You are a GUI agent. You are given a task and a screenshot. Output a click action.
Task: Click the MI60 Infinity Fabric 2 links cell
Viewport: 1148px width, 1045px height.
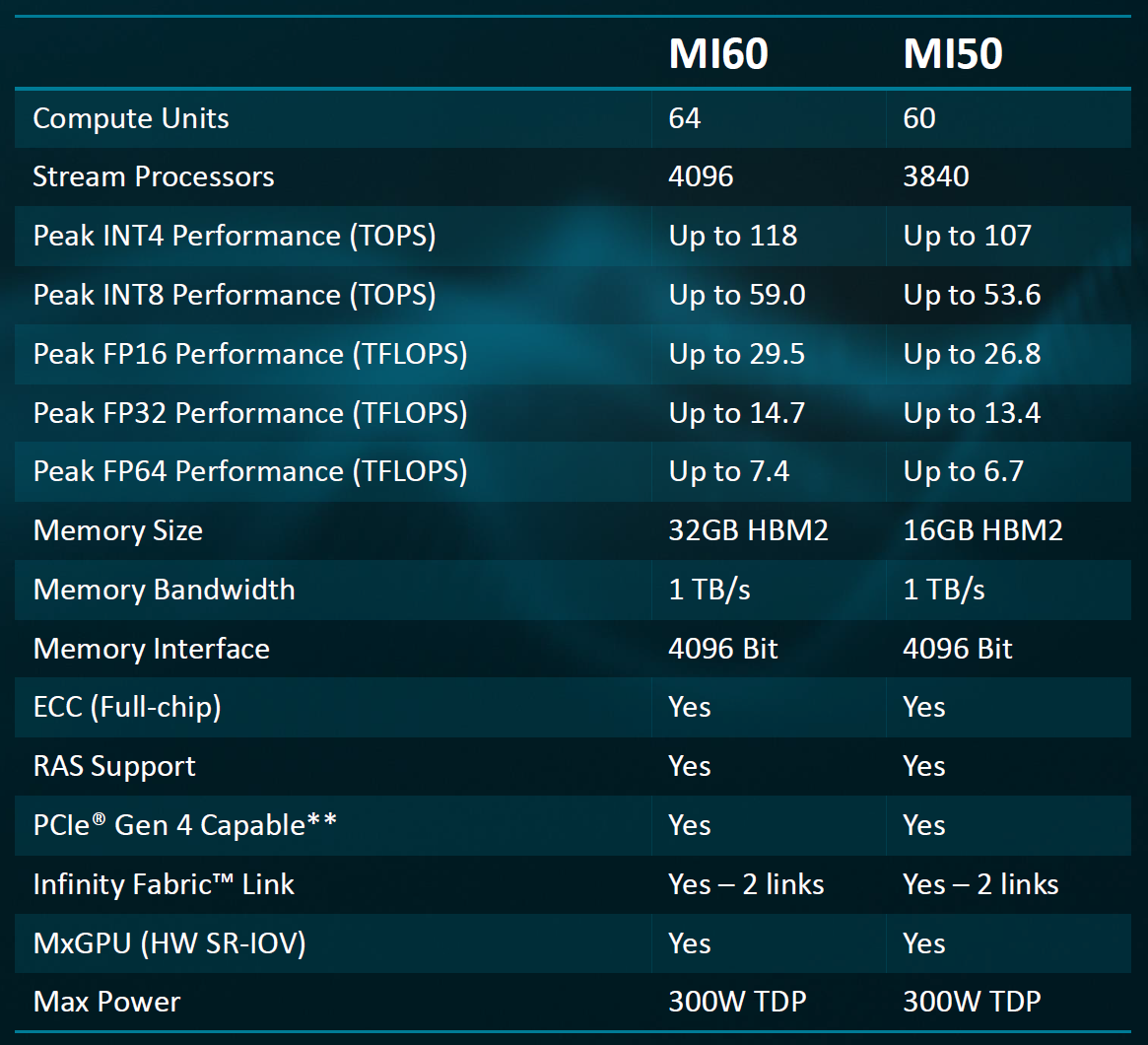[746, 884]
